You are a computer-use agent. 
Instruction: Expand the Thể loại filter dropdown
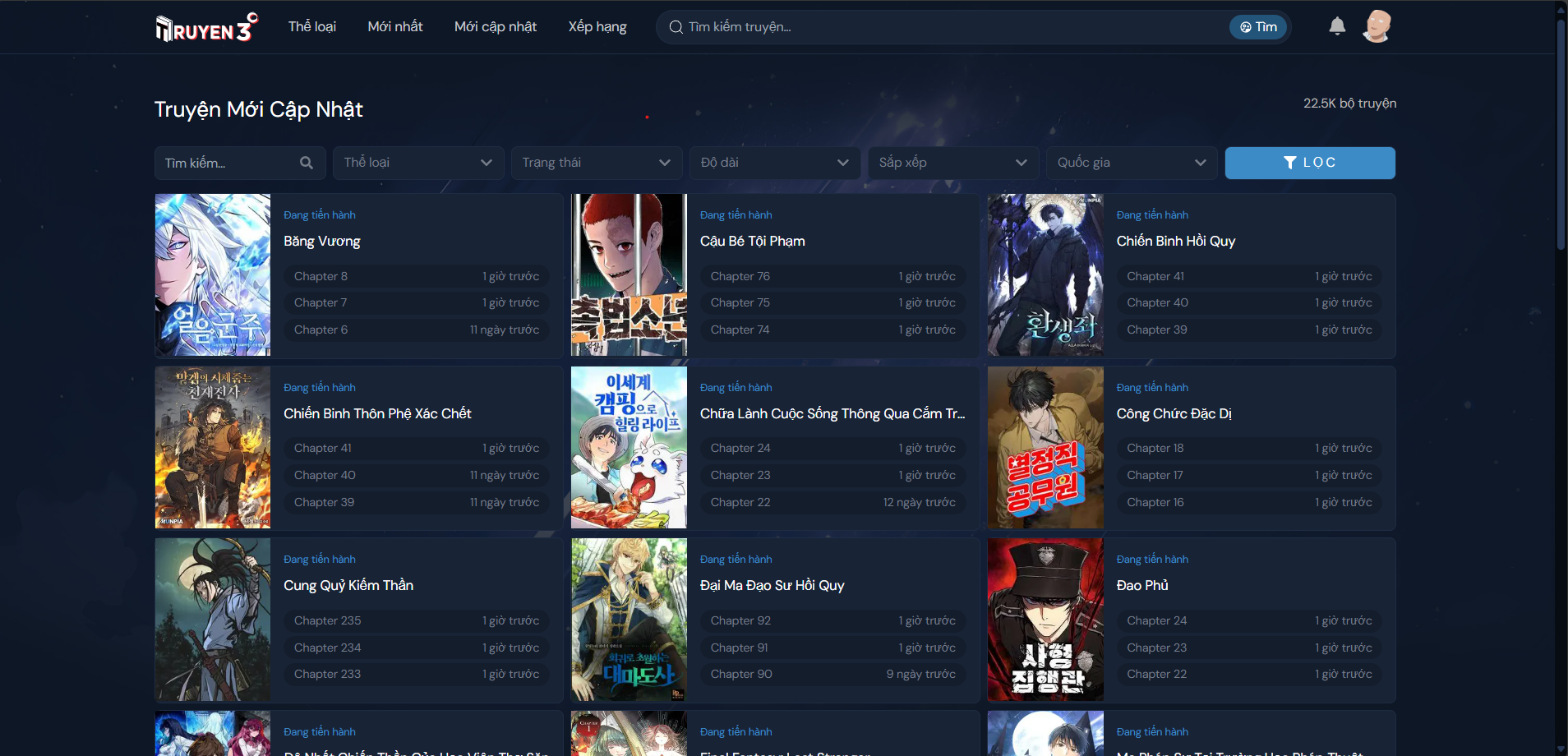[417, 163]
